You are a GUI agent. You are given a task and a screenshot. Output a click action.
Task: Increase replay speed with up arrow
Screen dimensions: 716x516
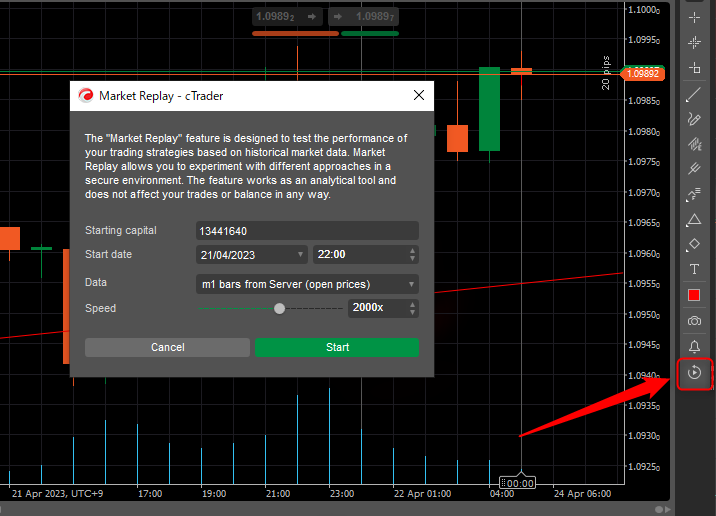[x=412, y=304]
